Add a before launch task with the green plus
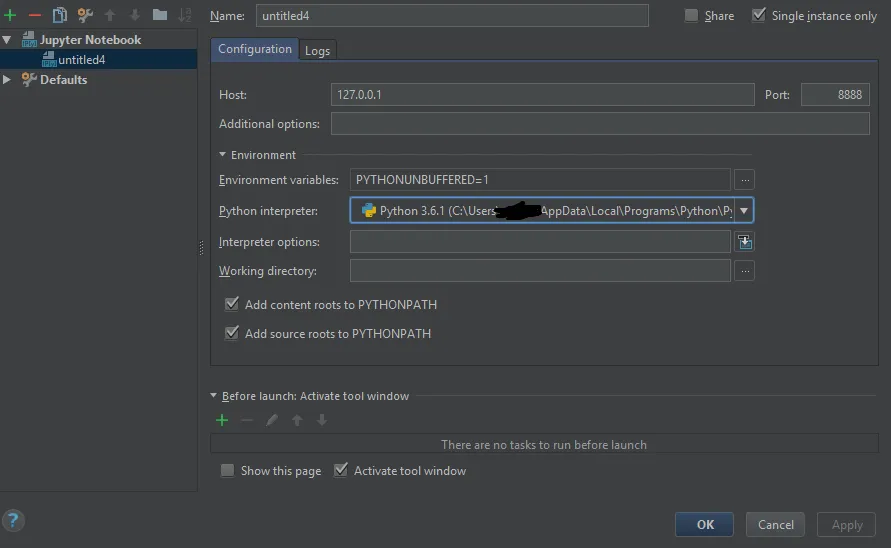 coord(222,420)
